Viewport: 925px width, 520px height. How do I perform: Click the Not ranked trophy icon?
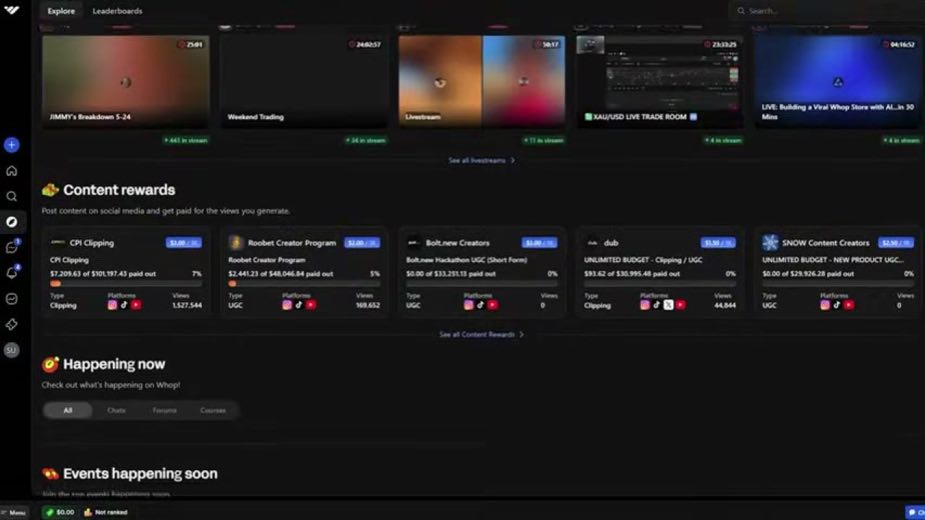coord(88,512)
